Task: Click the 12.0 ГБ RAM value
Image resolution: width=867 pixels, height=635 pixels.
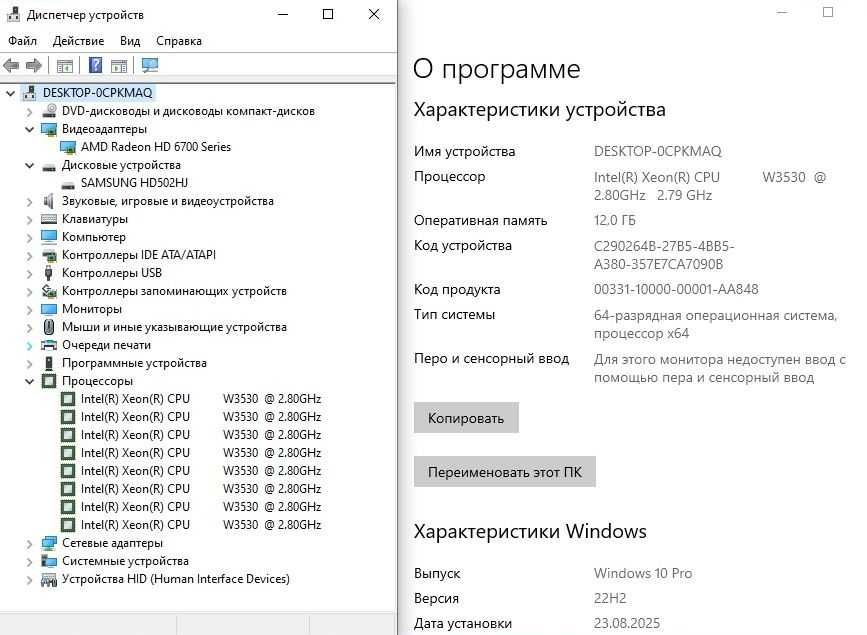Action: coord(614,220)
